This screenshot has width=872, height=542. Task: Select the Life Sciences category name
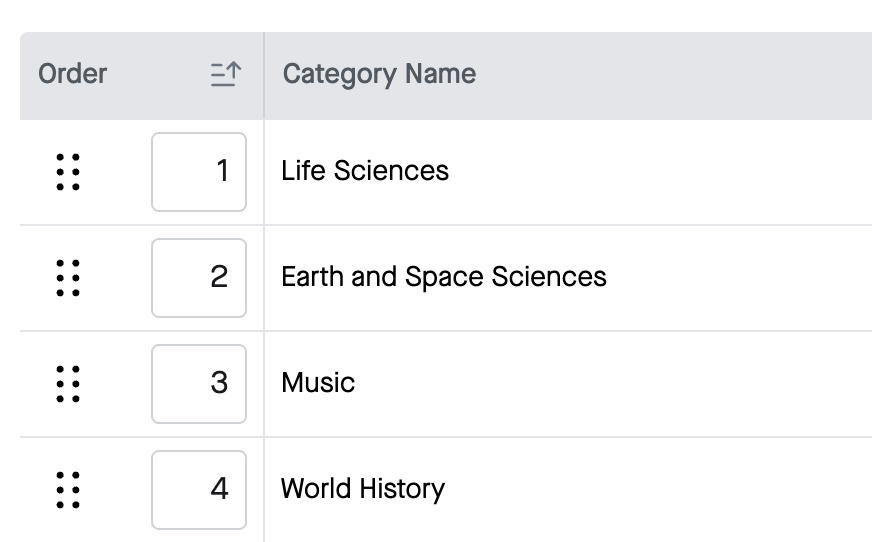365,171
